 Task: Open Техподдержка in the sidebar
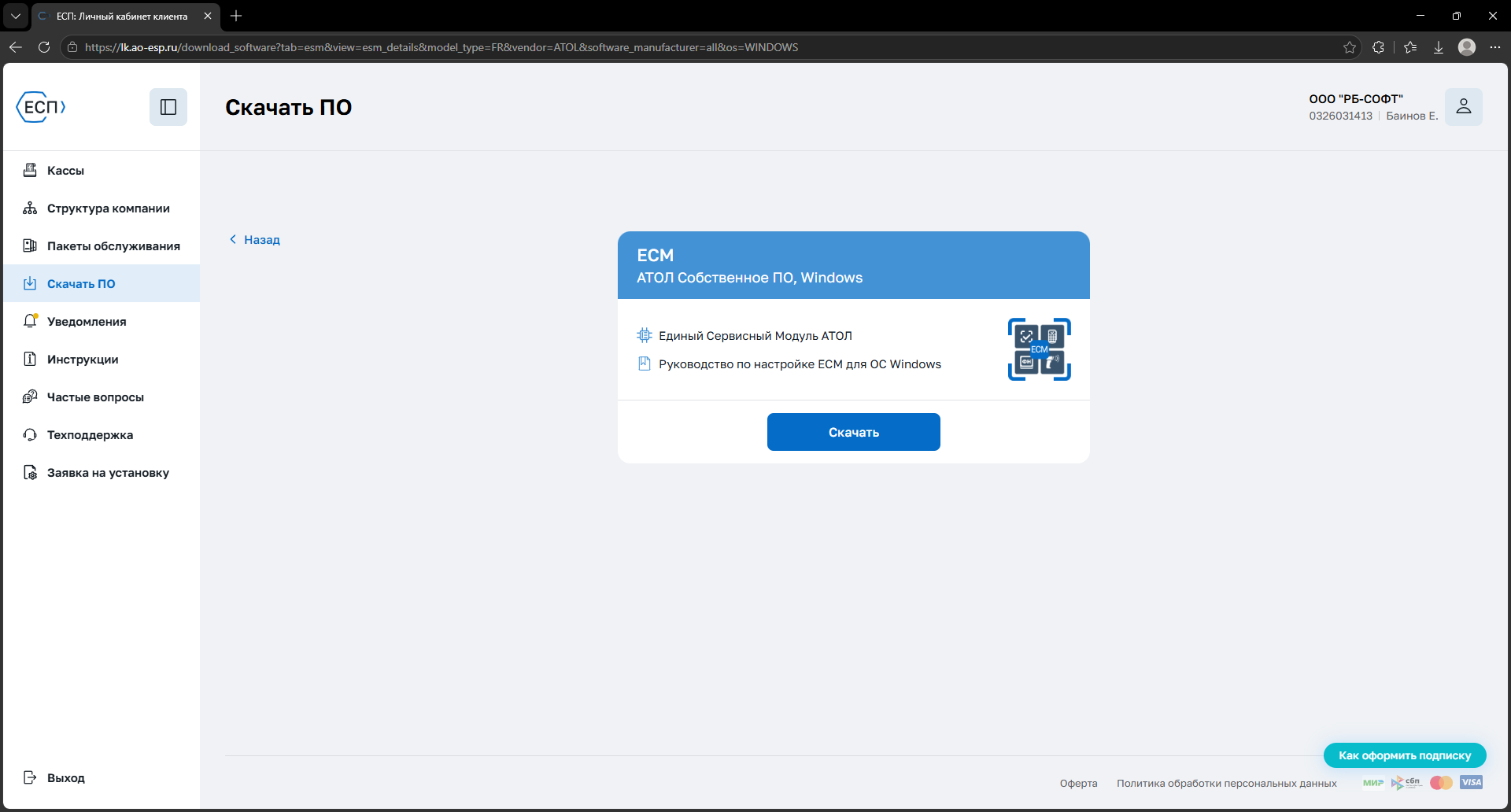point(102,434)
